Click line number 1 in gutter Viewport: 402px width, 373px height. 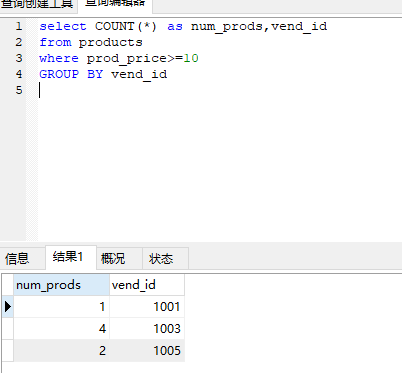19,26
